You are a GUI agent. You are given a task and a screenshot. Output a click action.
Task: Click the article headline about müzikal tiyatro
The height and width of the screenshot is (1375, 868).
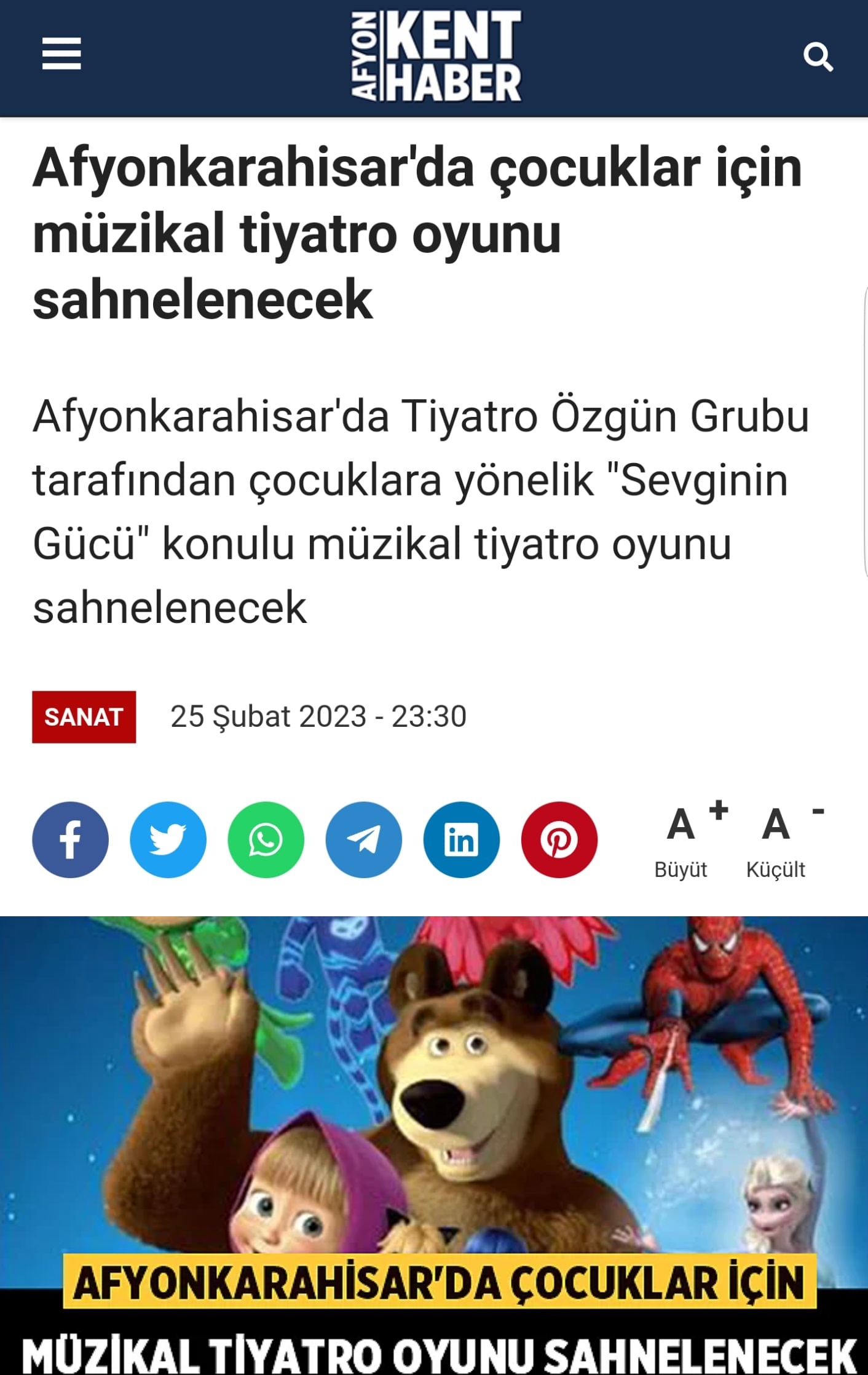point(417,233)
